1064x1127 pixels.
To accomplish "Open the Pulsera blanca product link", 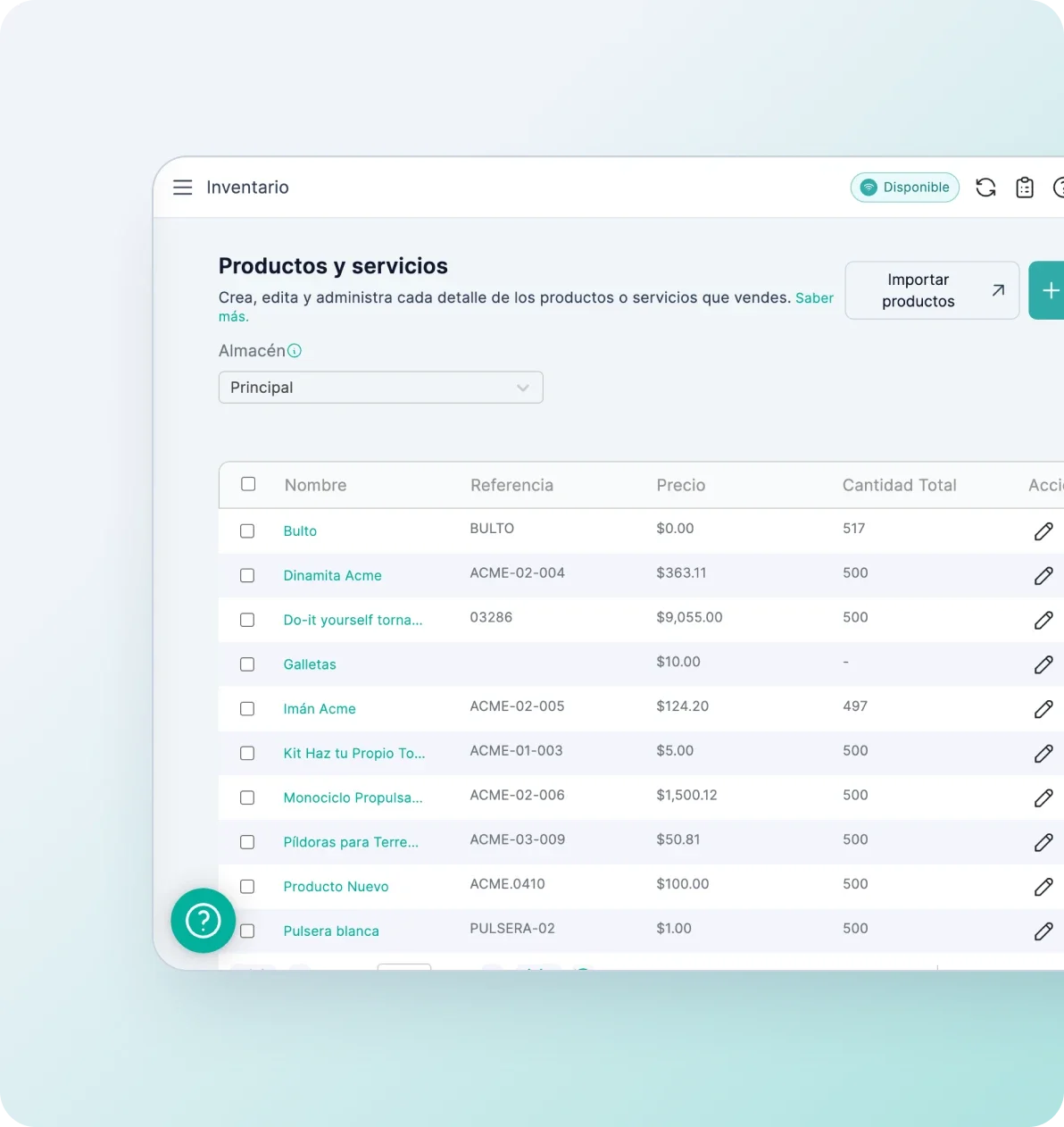I will 331,931.
